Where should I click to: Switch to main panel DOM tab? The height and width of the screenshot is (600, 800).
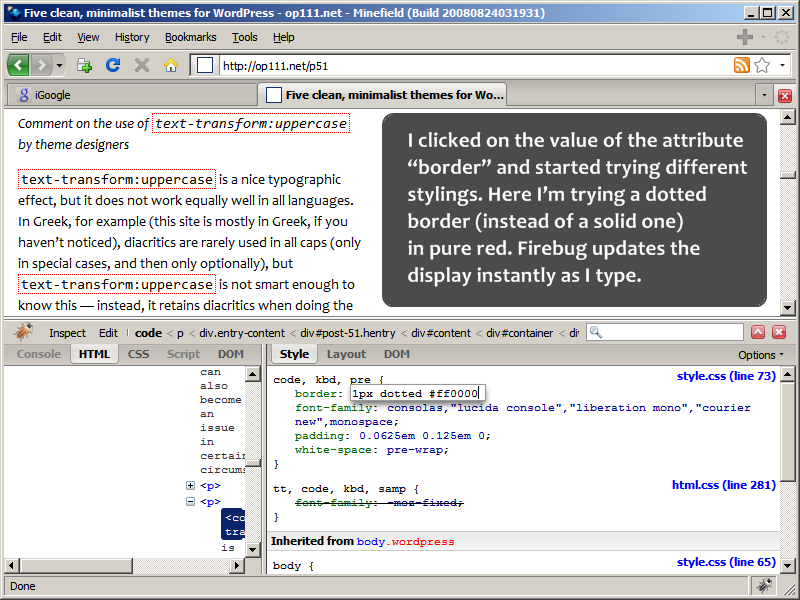tap(231, 354)
